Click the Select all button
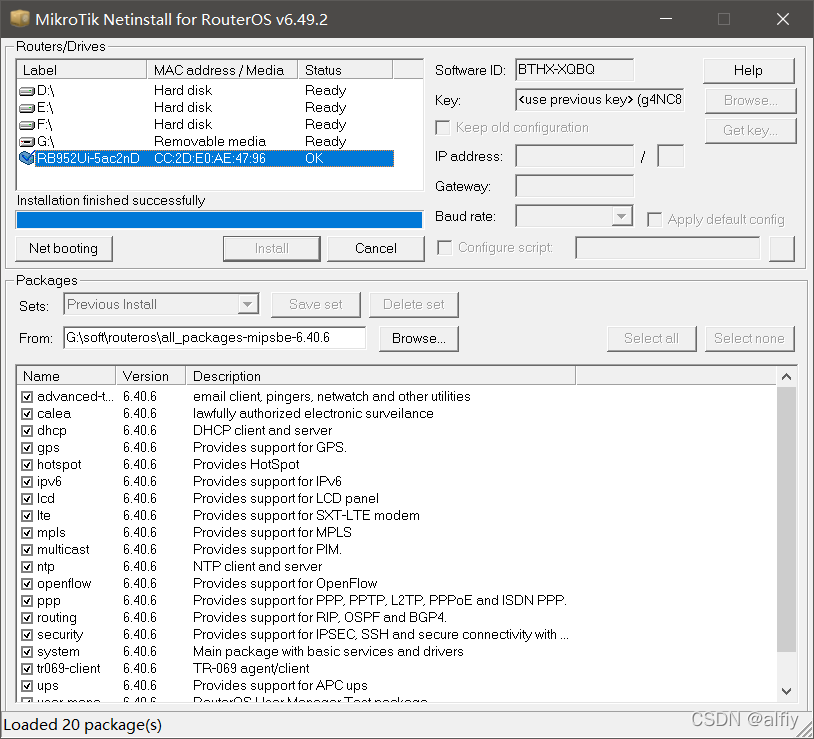The image size is (814, 739). 652,339
